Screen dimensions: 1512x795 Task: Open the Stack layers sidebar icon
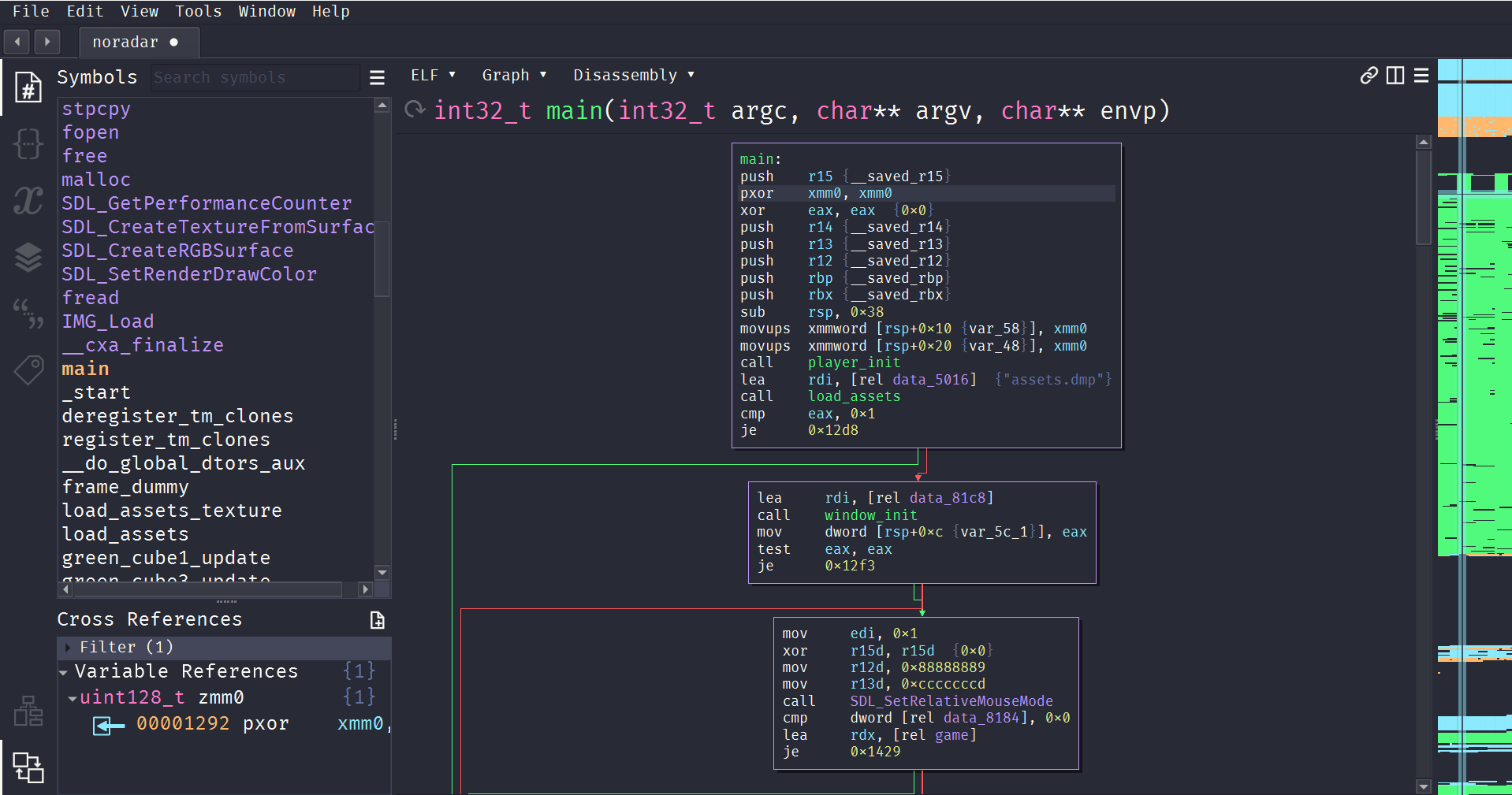pos(28,257)
